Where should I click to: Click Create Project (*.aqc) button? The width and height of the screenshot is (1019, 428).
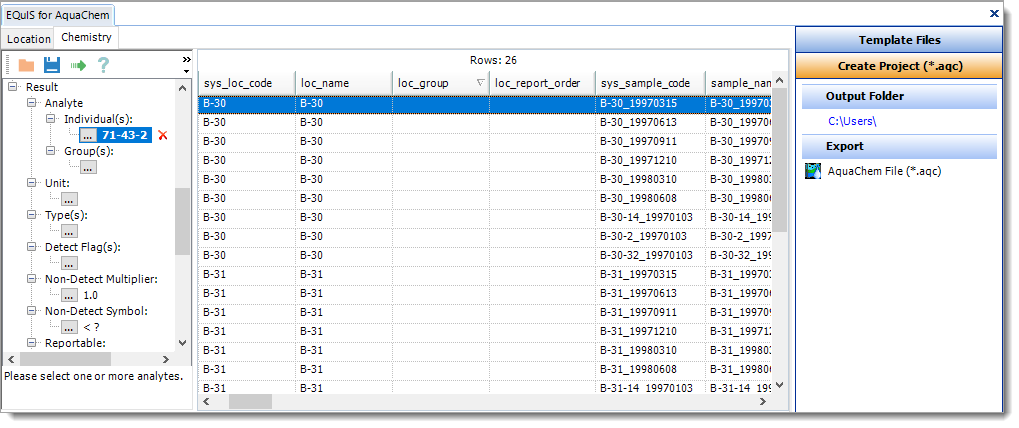point(899,66)
